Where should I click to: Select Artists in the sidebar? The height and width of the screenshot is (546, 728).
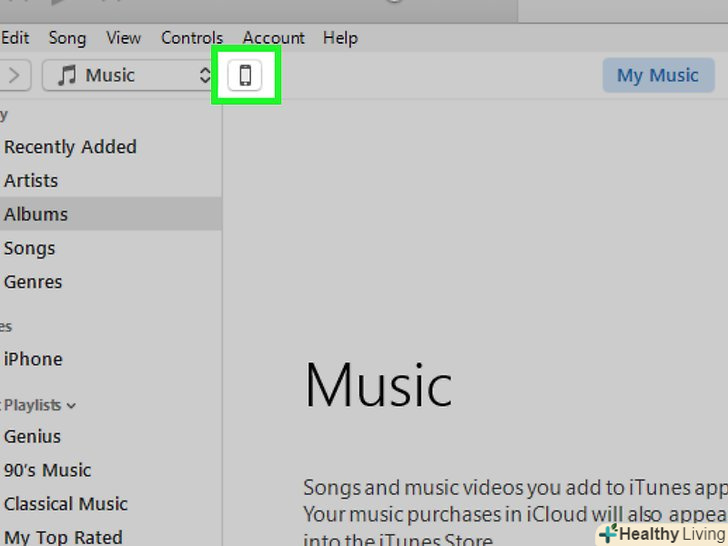pyautogui.click(x=31, y=181)
